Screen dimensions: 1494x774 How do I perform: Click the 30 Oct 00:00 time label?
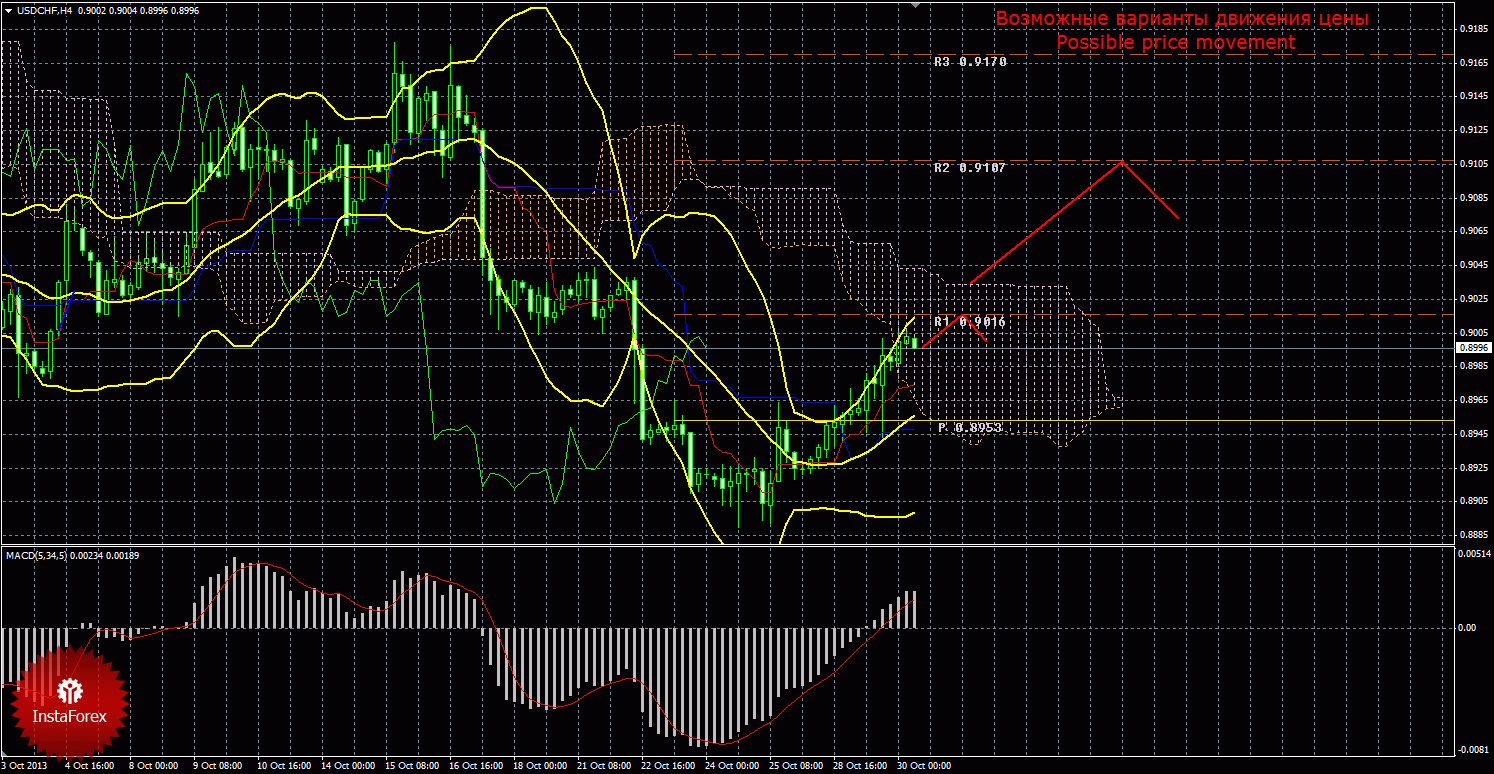pyautogui.click(x=924, y=766)
